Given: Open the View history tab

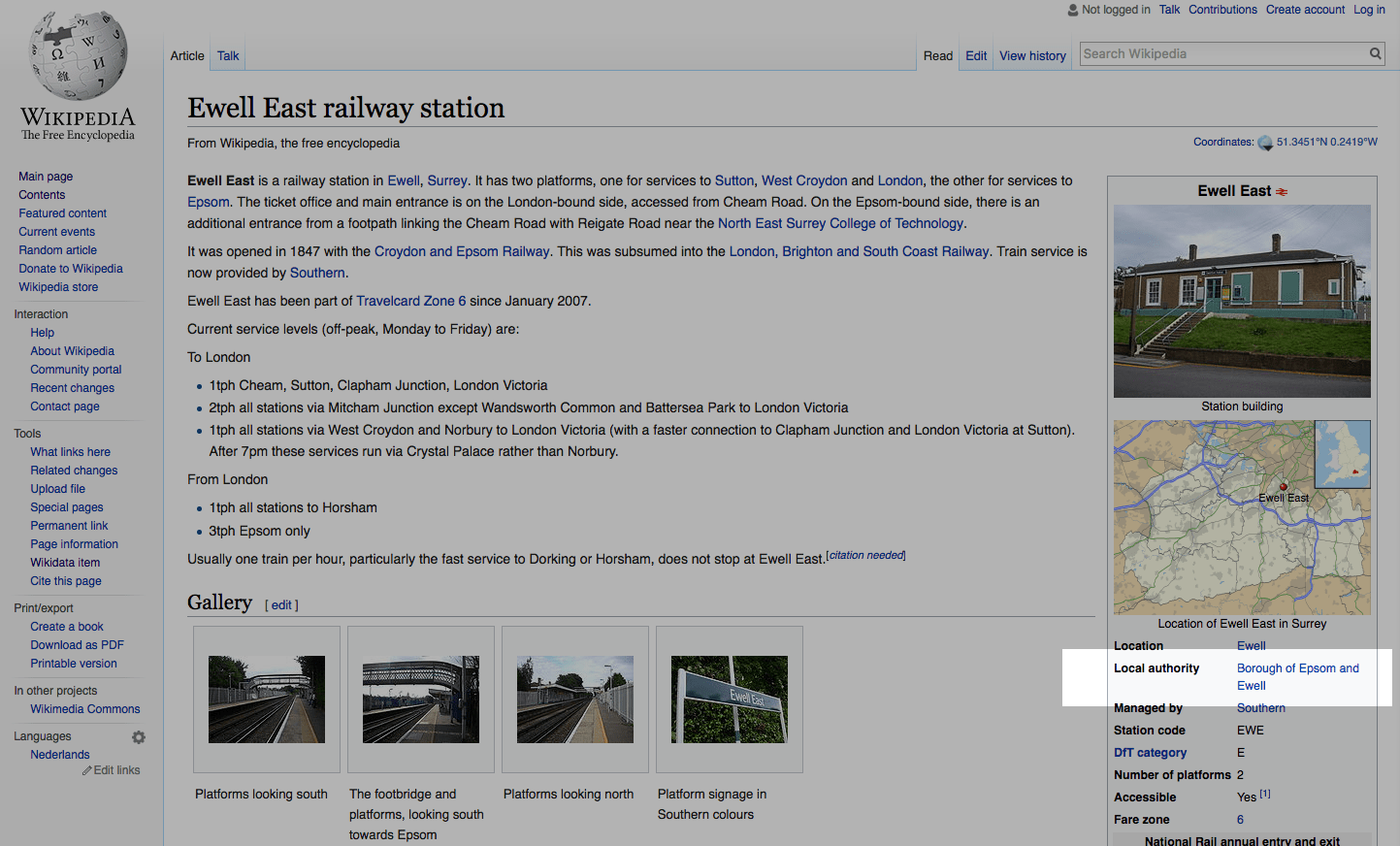Looking at the screenshot, I should click(1032, 56).
